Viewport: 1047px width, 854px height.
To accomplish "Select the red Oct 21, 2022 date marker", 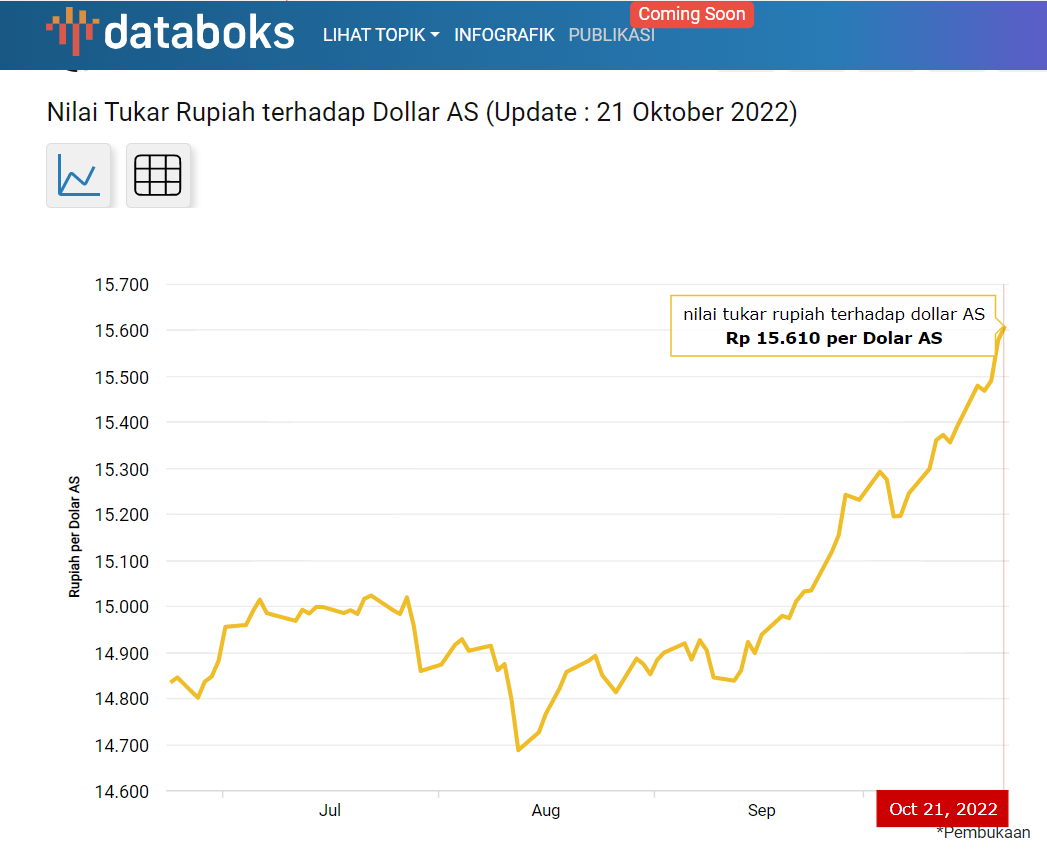I will click(x=942, y=809).
